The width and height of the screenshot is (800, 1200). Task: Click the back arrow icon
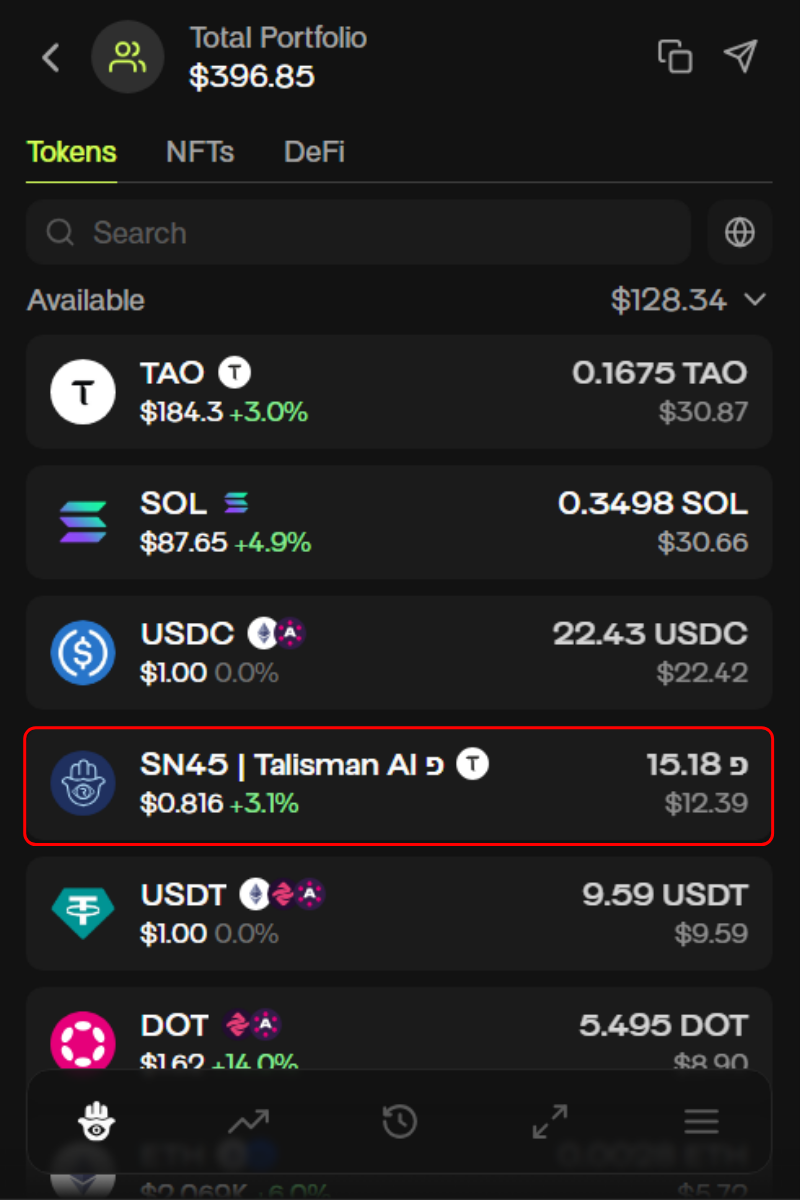coord(51,57)
